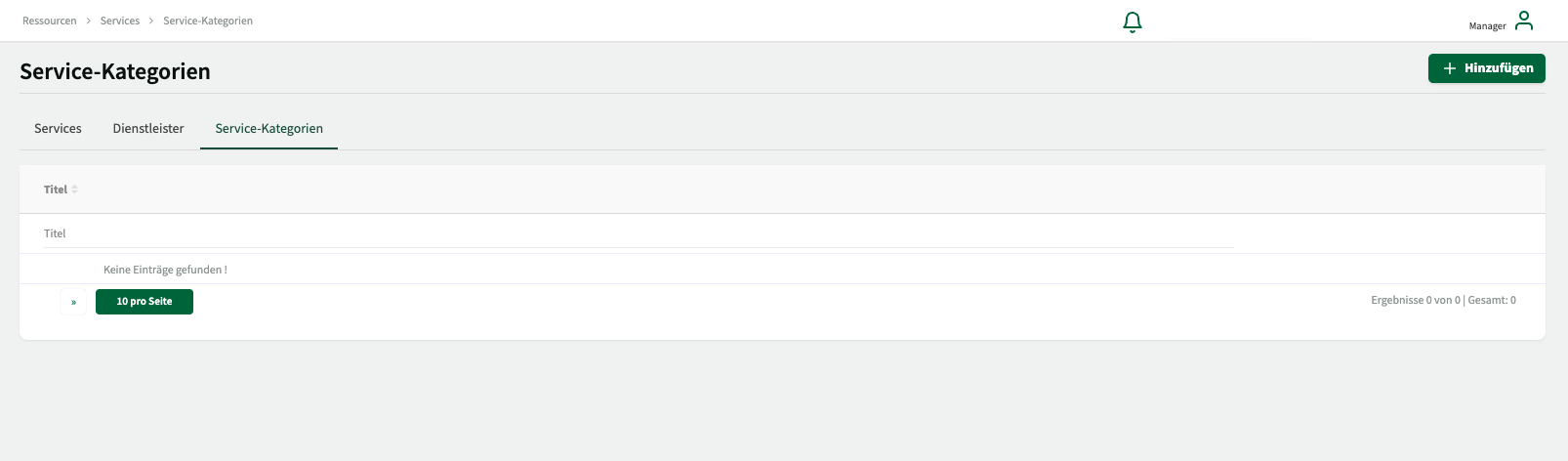Open the 10 pro Seite page-size selector
The image size is (1568, 461).
pos(144,302)
